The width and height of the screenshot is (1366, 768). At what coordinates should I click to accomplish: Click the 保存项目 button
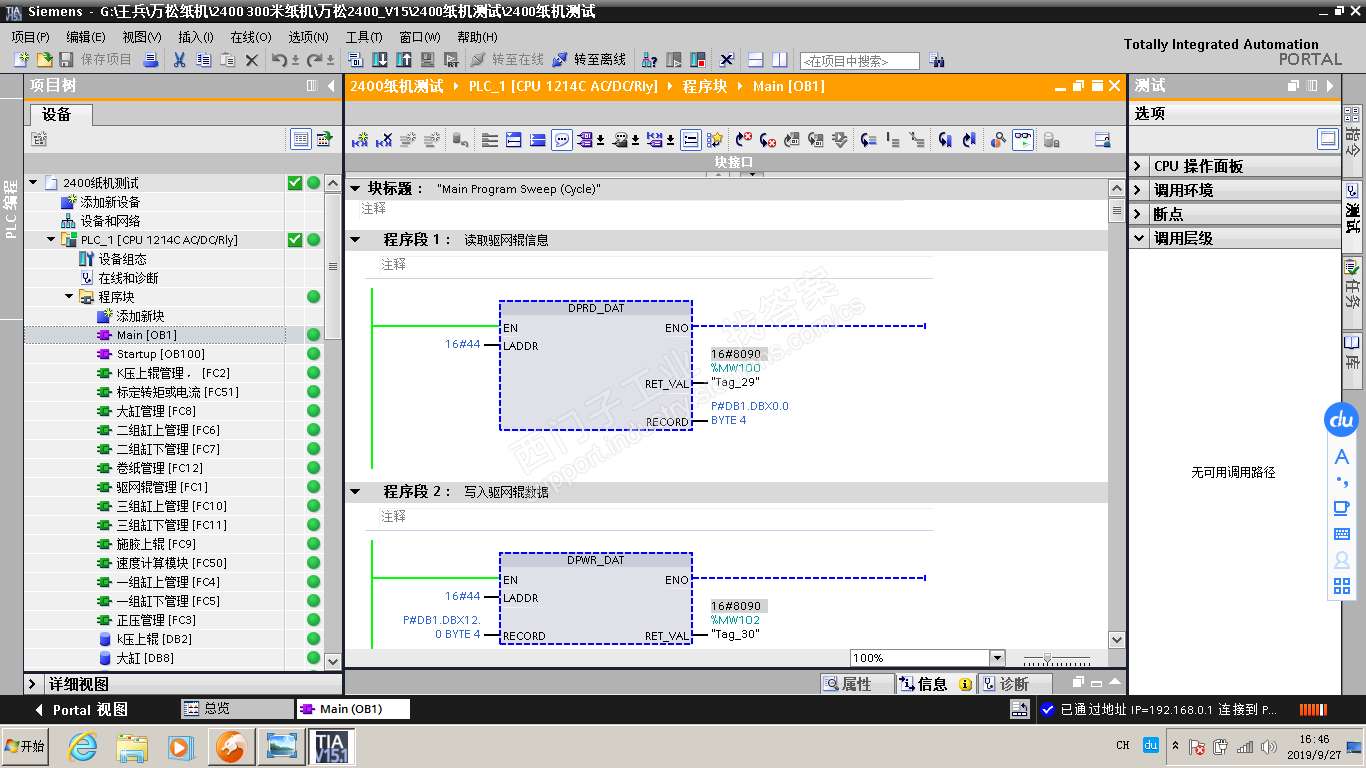(x=96, y=60)
